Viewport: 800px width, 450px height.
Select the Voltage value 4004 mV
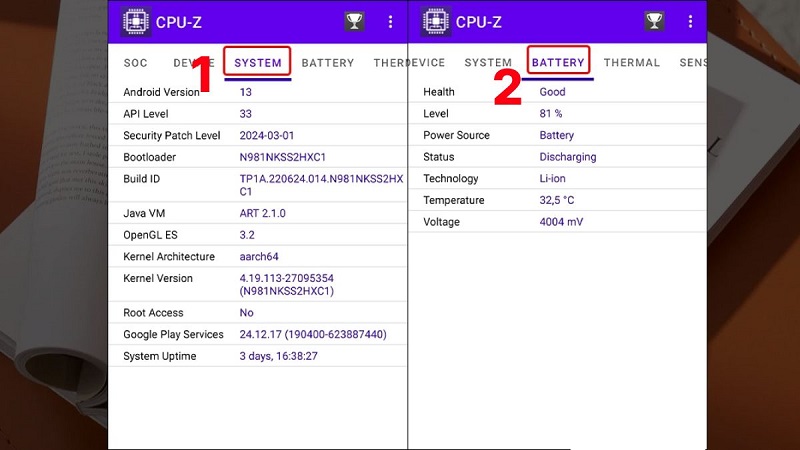point(561,222)
